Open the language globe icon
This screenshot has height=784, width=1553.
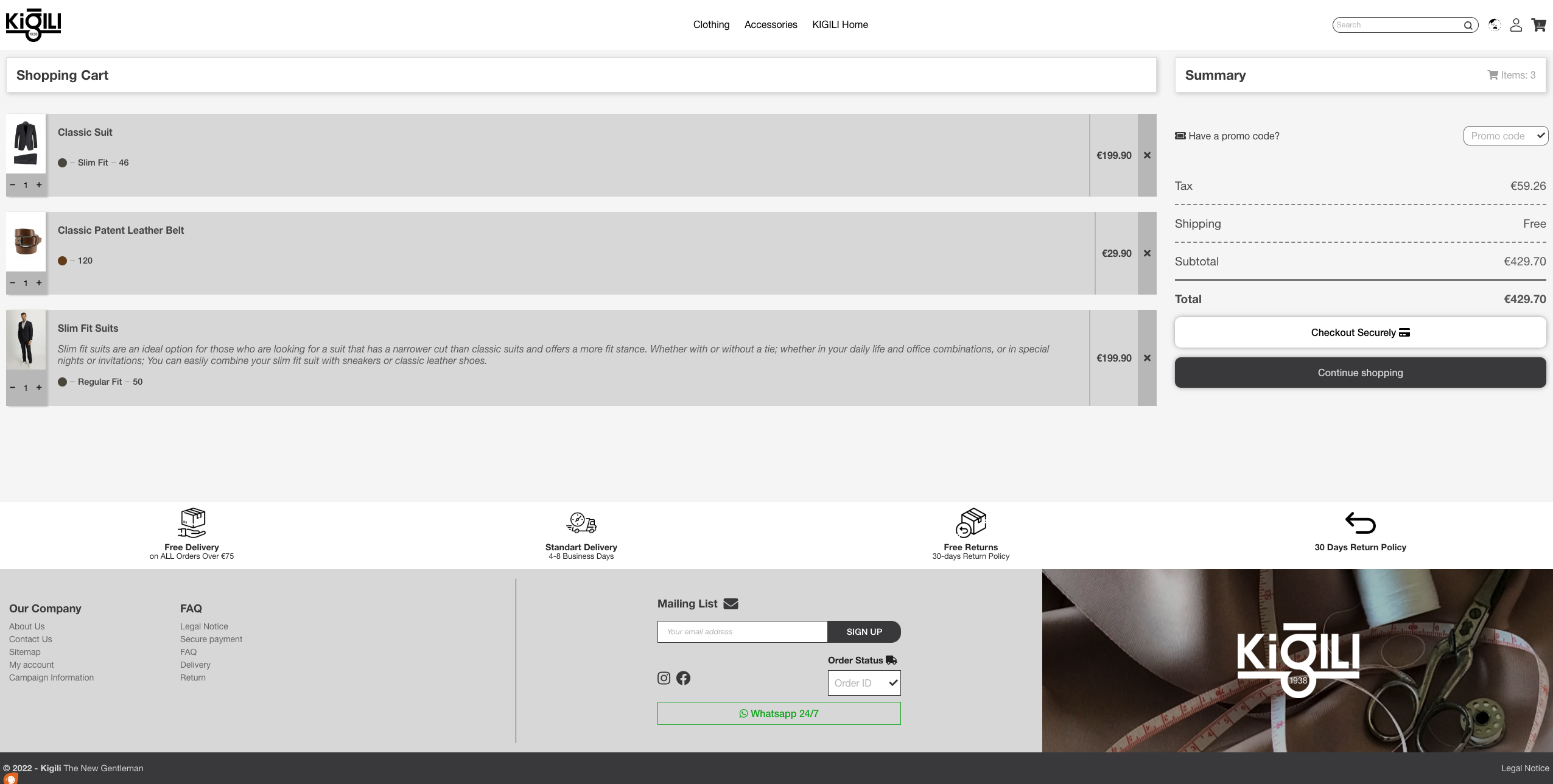(1494, 25)
